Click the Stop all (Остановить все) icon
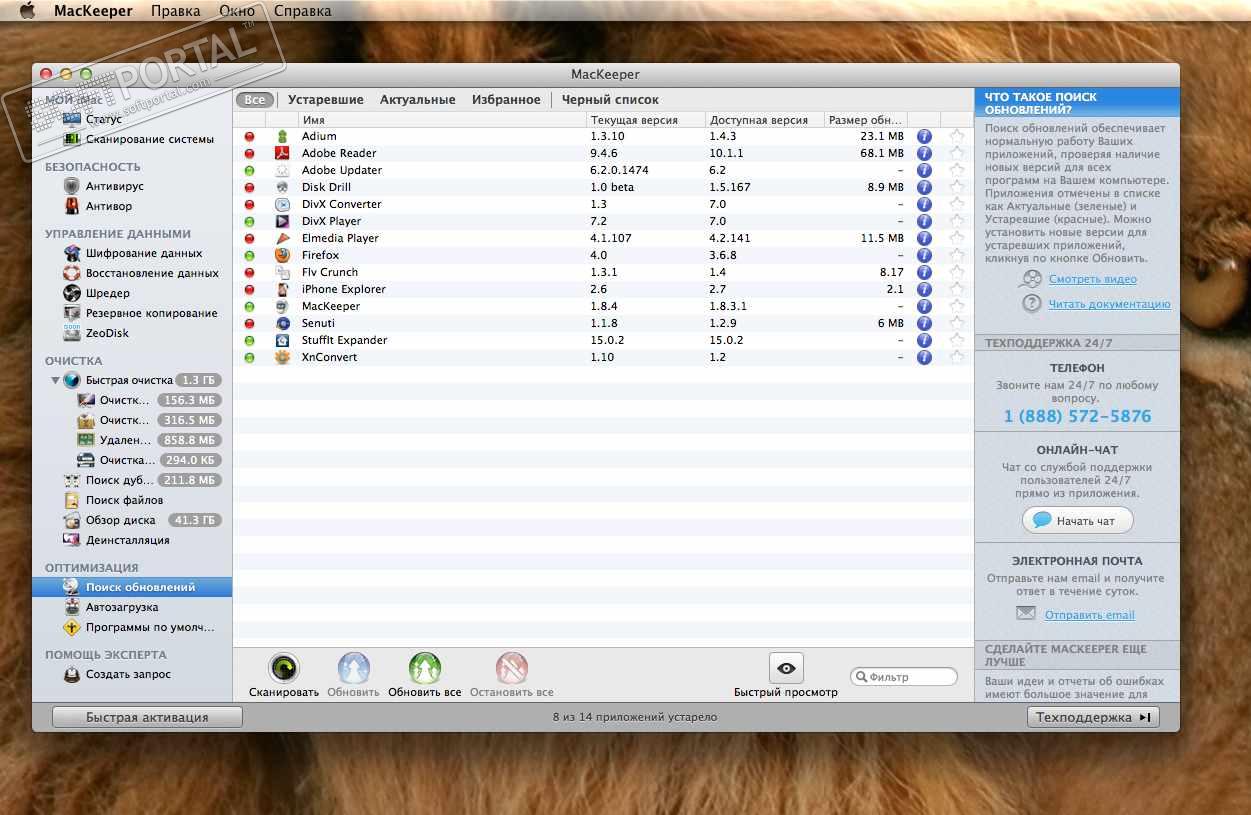1251x815 pixels. point(511,668)
